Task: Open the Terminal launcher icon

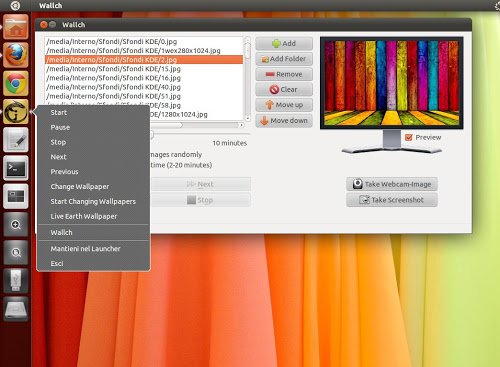Action: coord(16,168)
